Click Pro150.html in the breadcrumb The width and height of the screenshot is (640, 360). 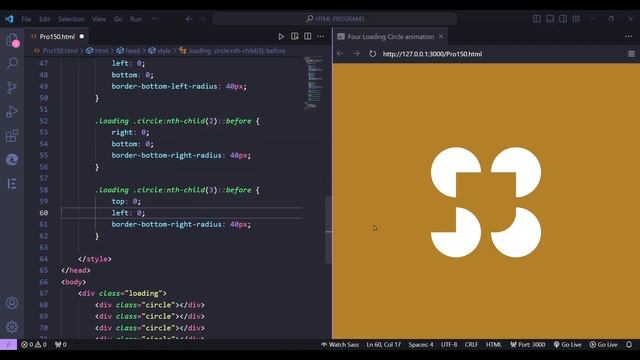coord(60,51)
